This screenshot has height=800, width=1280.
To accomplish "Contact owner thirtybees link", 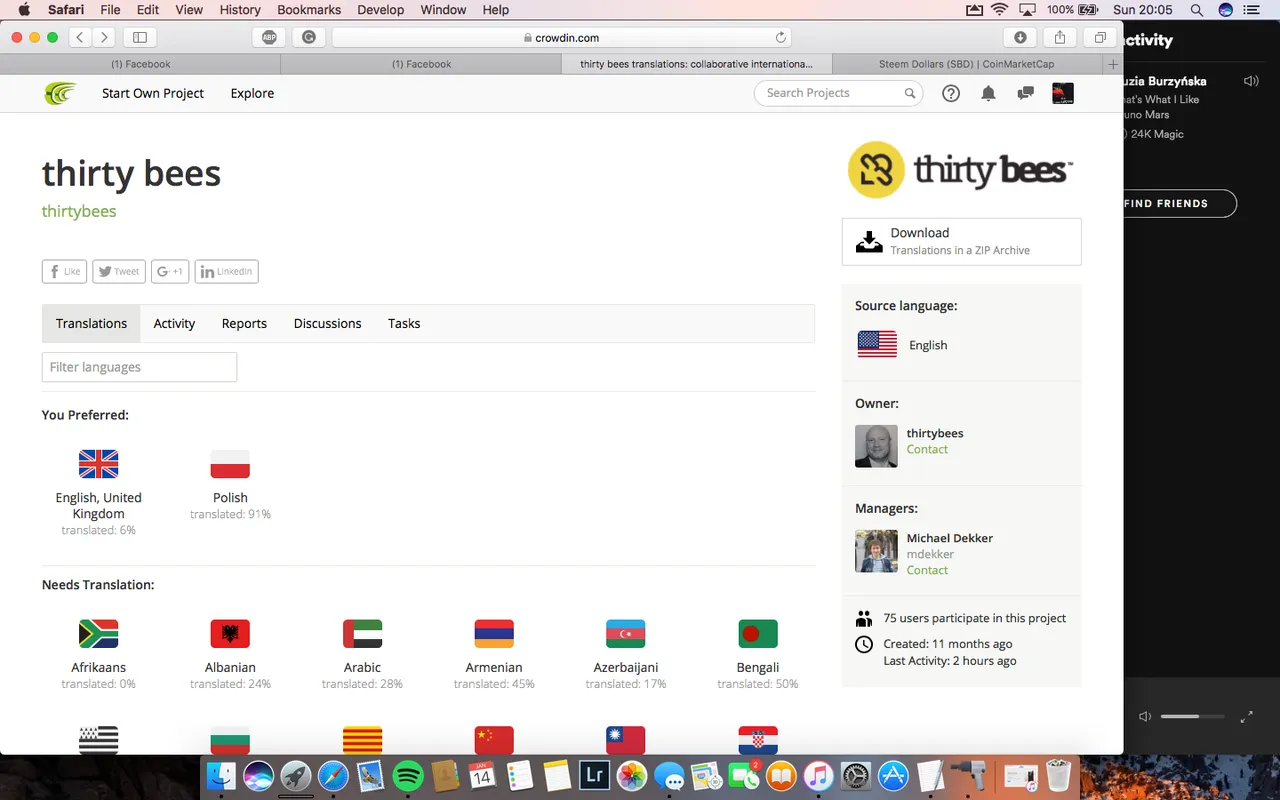I will pos(927,450).
